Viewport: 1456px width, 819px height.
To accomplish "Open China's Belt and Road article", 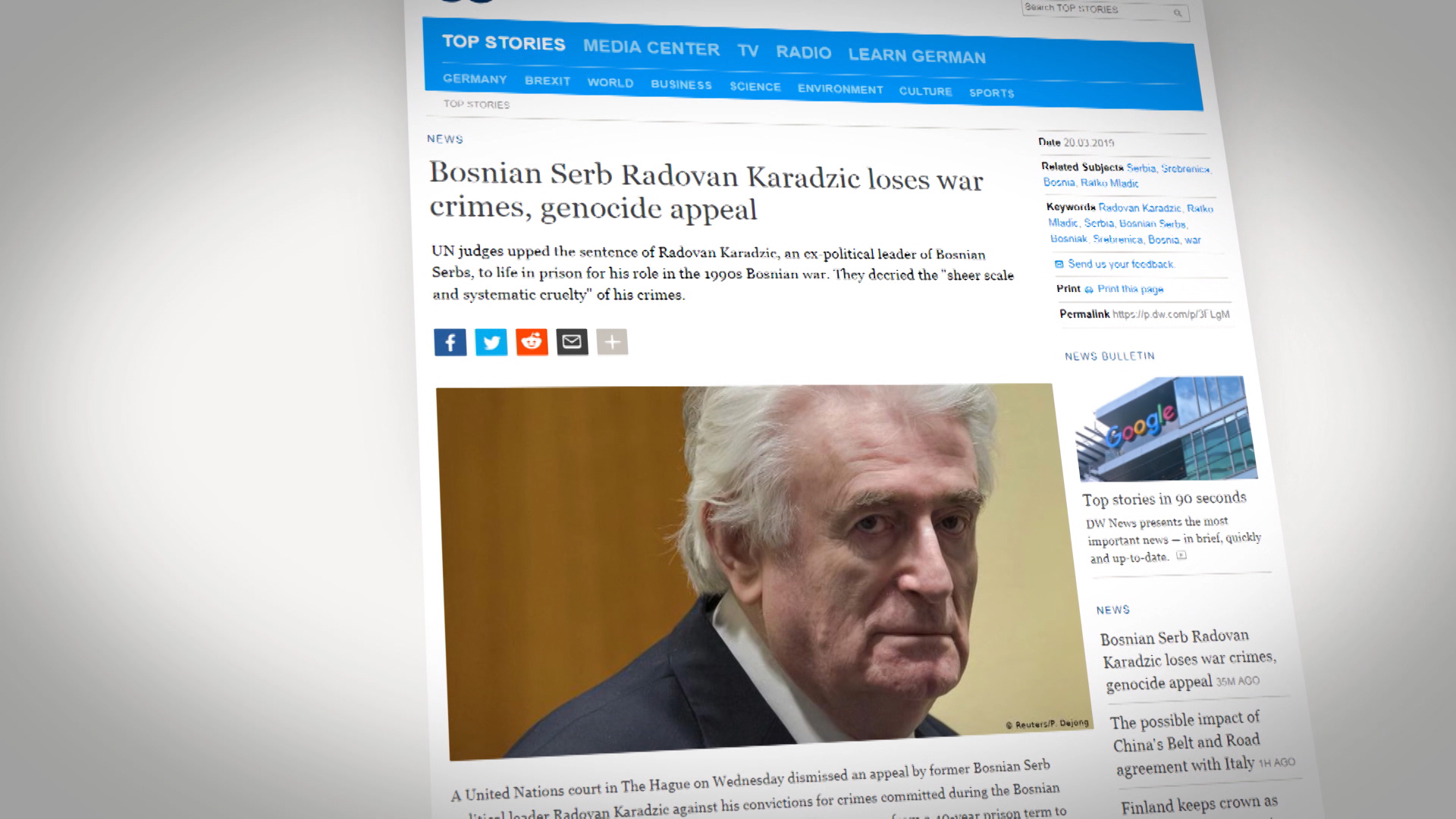I will pyautogui.click(x=1186, y=742).
